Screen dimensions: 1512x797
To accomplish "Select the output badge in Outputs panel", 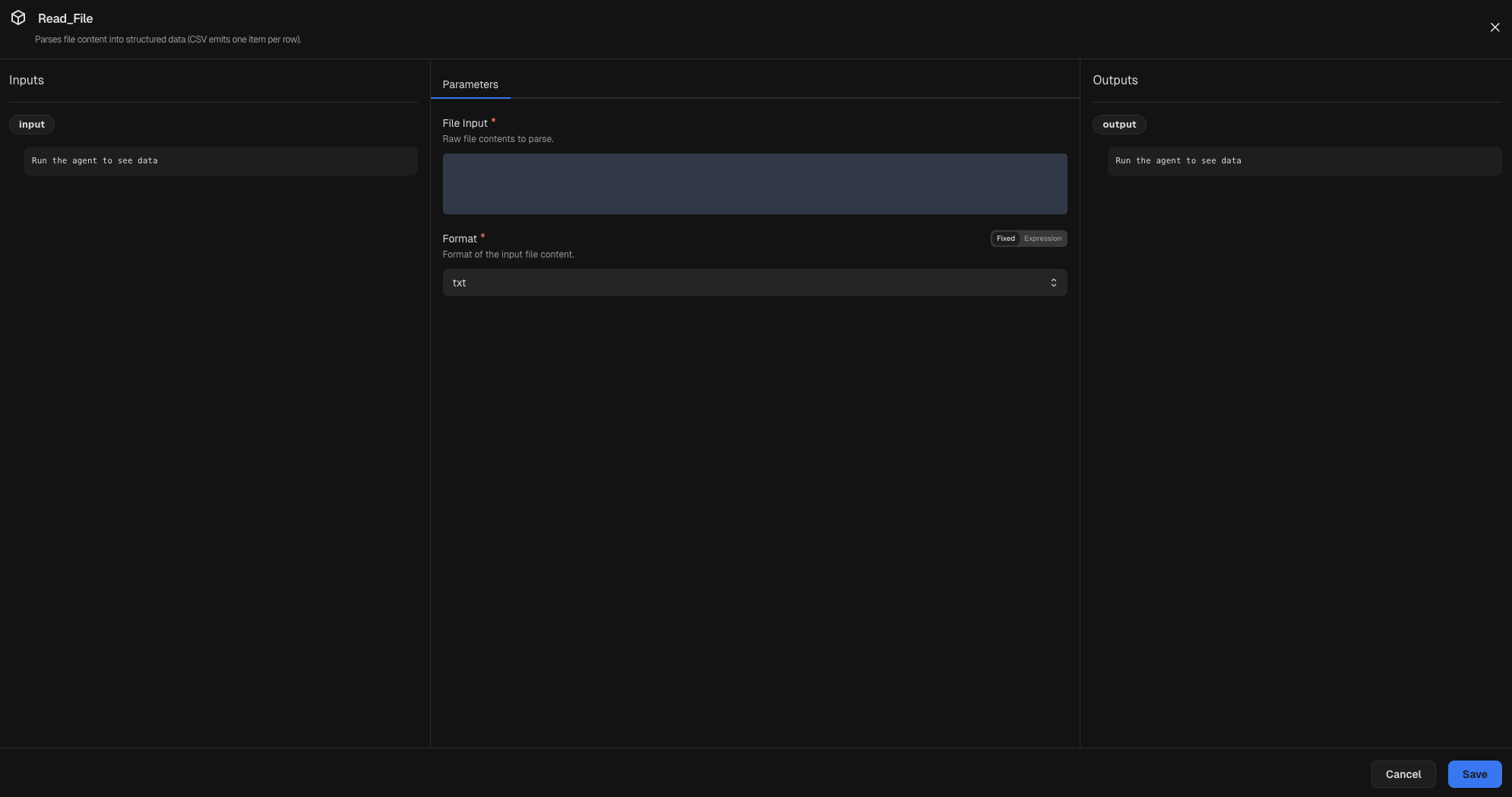I will click(1119, 124).
